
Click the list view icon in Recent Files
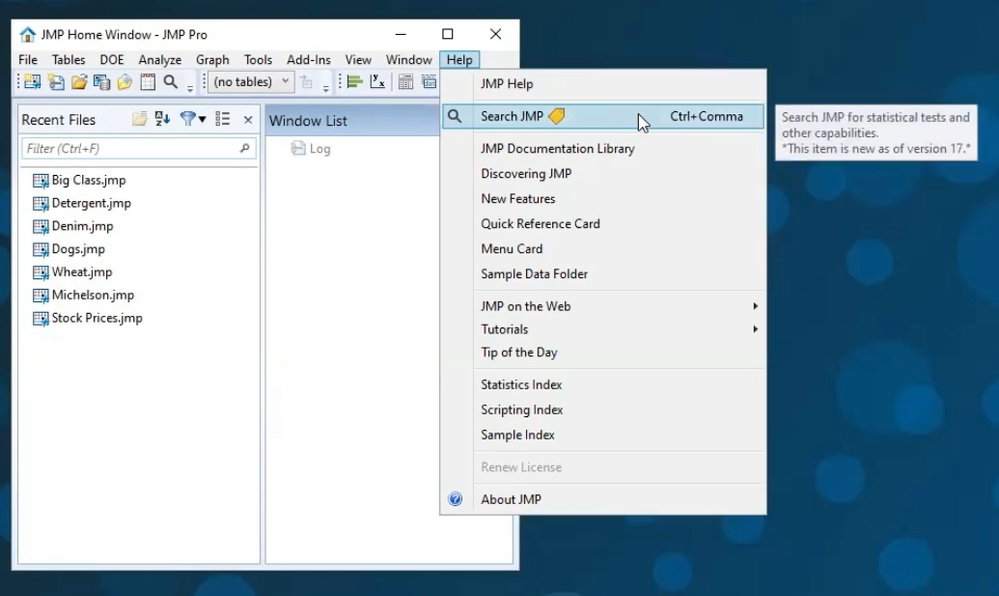(222, 119)
